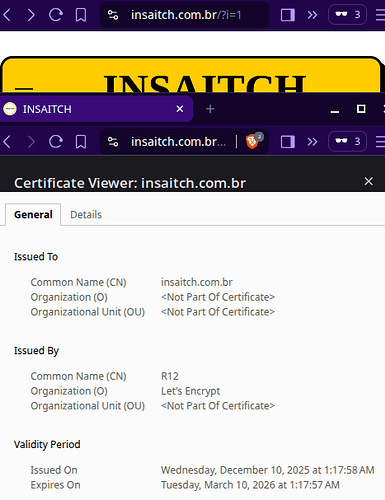Go back in the upper browser window
The image size is (385, 500).
tap(7, 15)
